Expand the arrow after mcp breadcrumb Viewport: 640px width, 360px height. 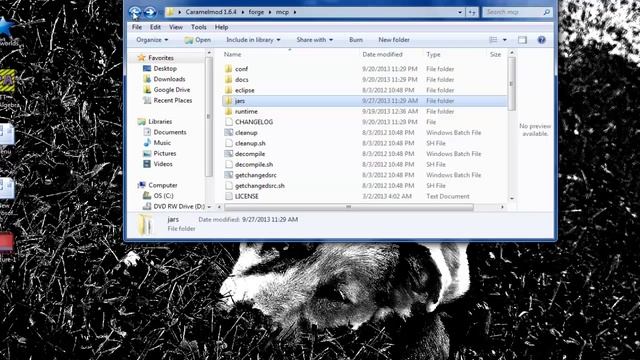tap(295, 12)
